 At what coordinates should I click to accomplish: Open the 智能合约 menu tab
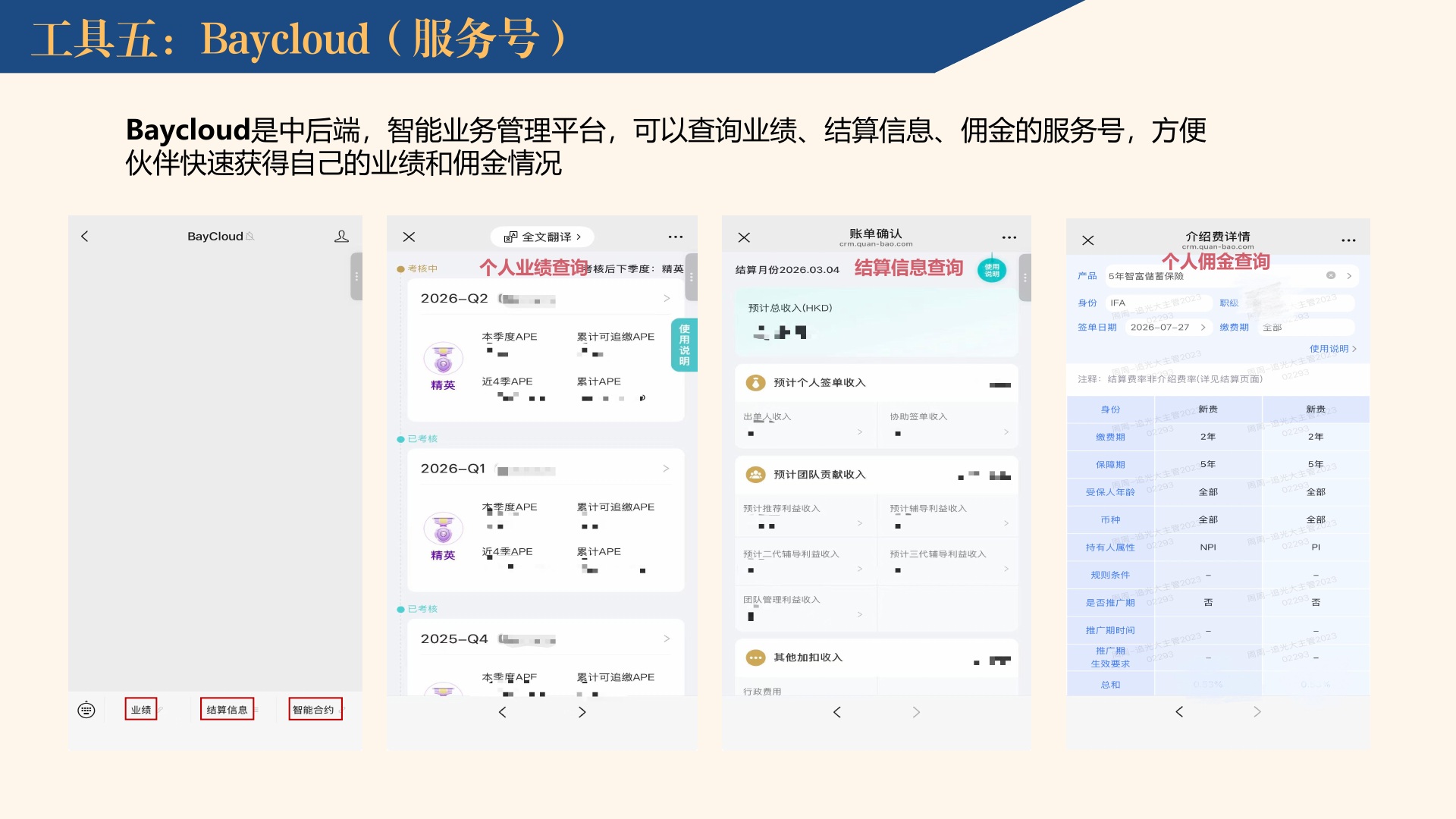click(x=315, y=709)
